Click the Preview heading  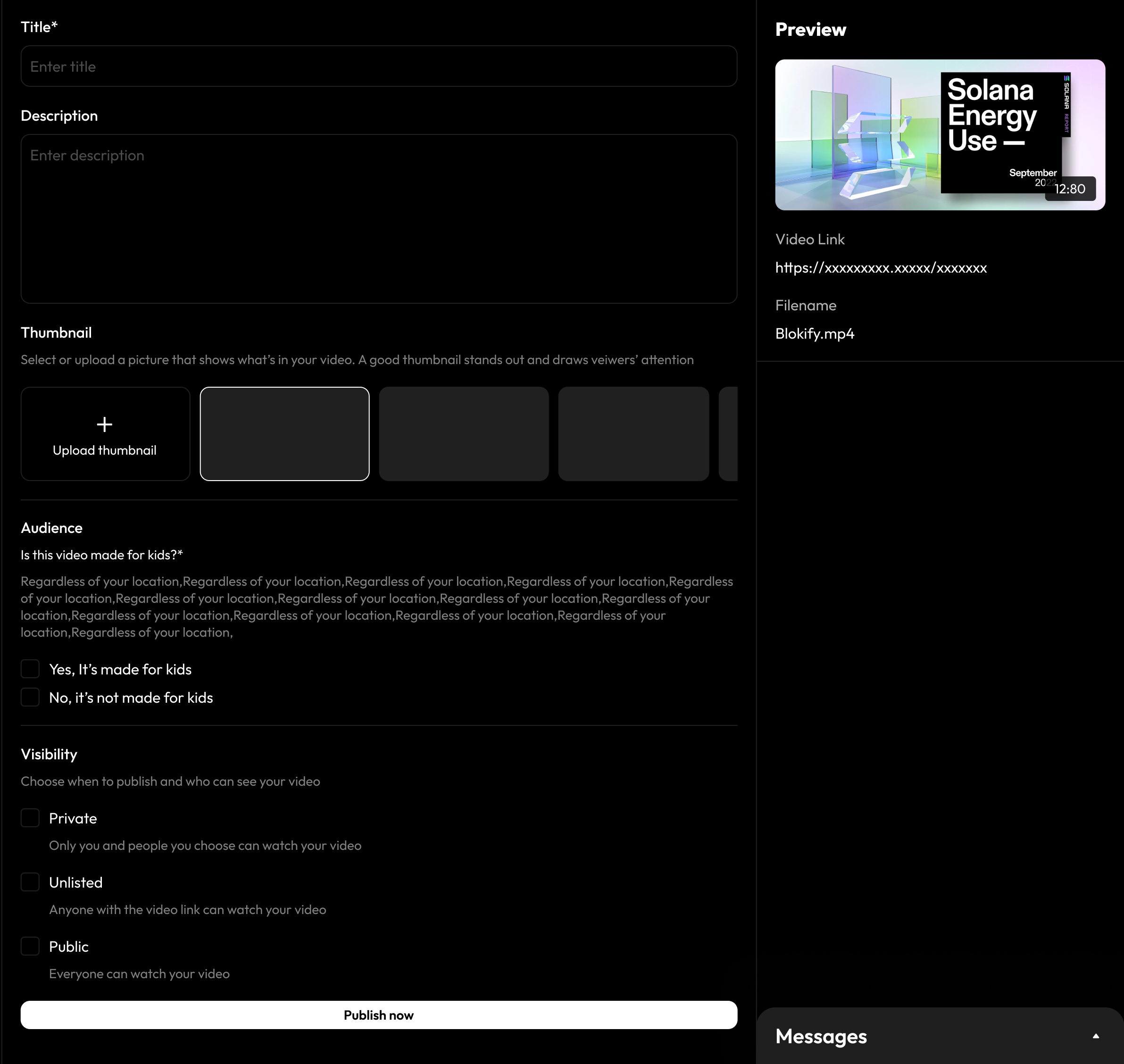pyautogui.click(x=810, y=30)
